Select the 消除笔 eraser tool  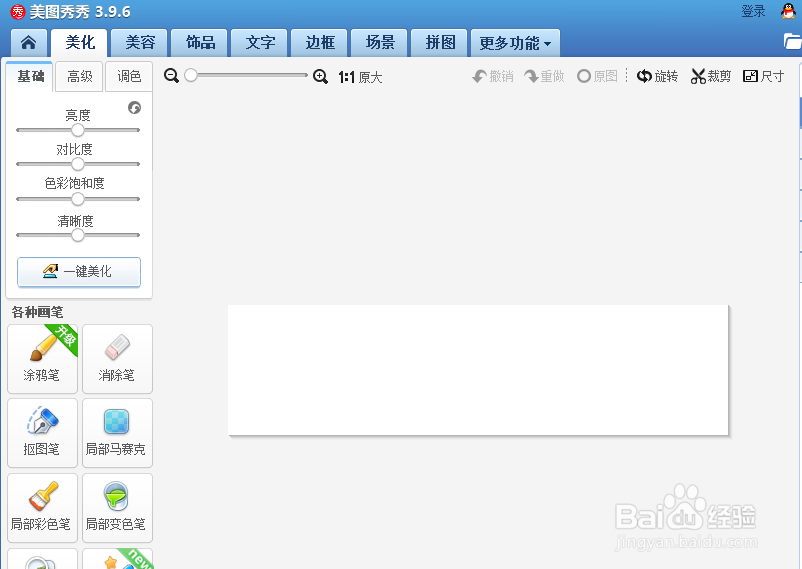coord(117,359)
